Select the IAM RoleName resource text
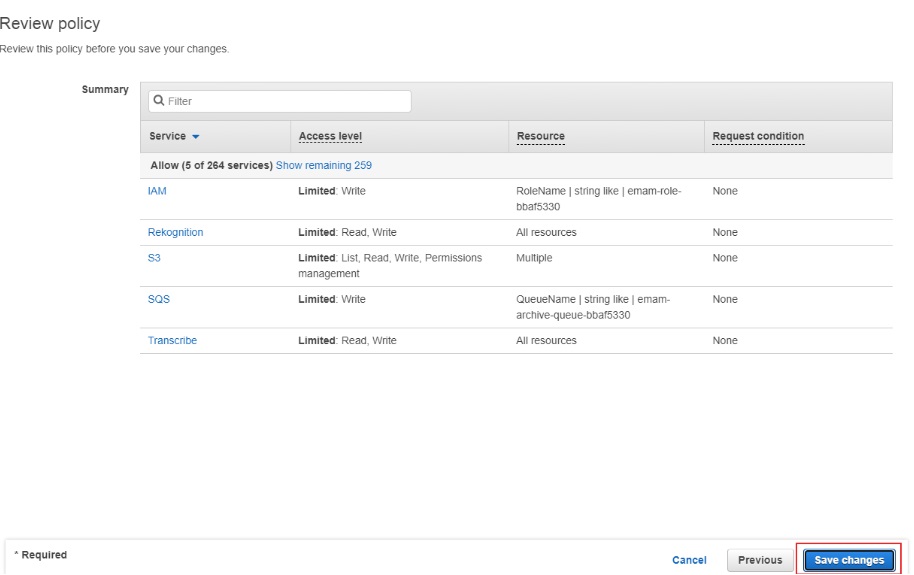Image resolution: width=914 pixels, height=575 pixels. 599,199
